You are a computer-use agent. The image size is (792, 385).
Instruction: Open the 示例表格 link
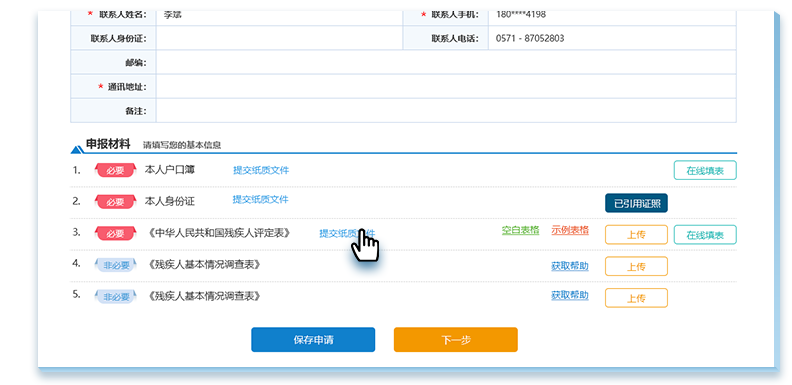tap(570, 230)
